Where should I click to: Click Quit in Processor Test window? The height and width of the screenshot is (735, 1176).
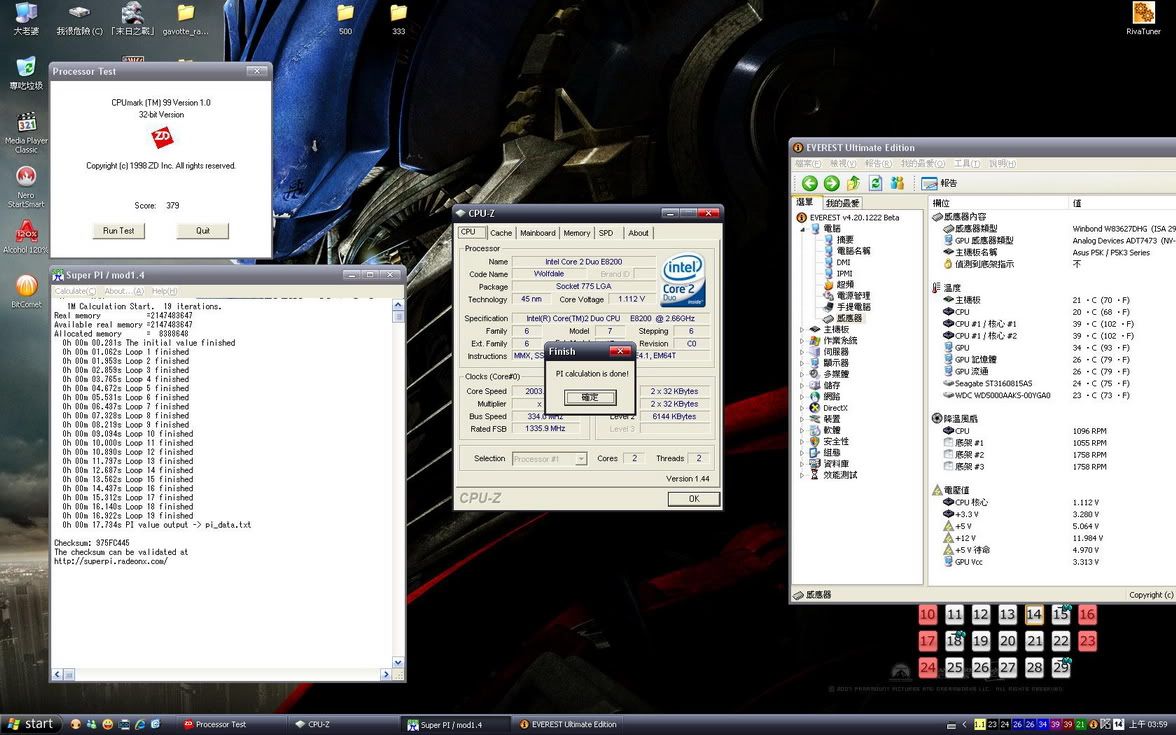point(202,231)
